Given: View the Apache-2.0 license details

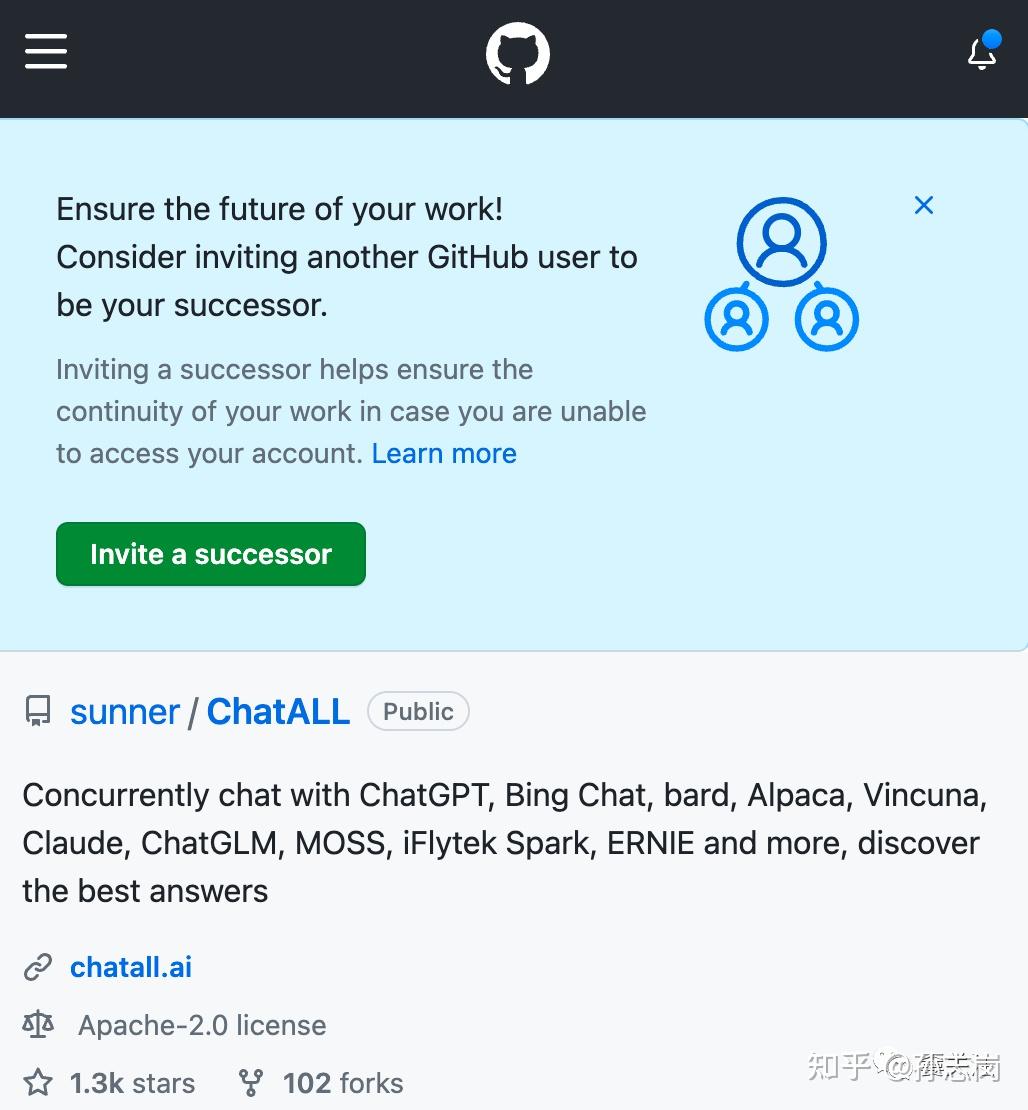Looking at the screenshot, I should click(202, 1024).
